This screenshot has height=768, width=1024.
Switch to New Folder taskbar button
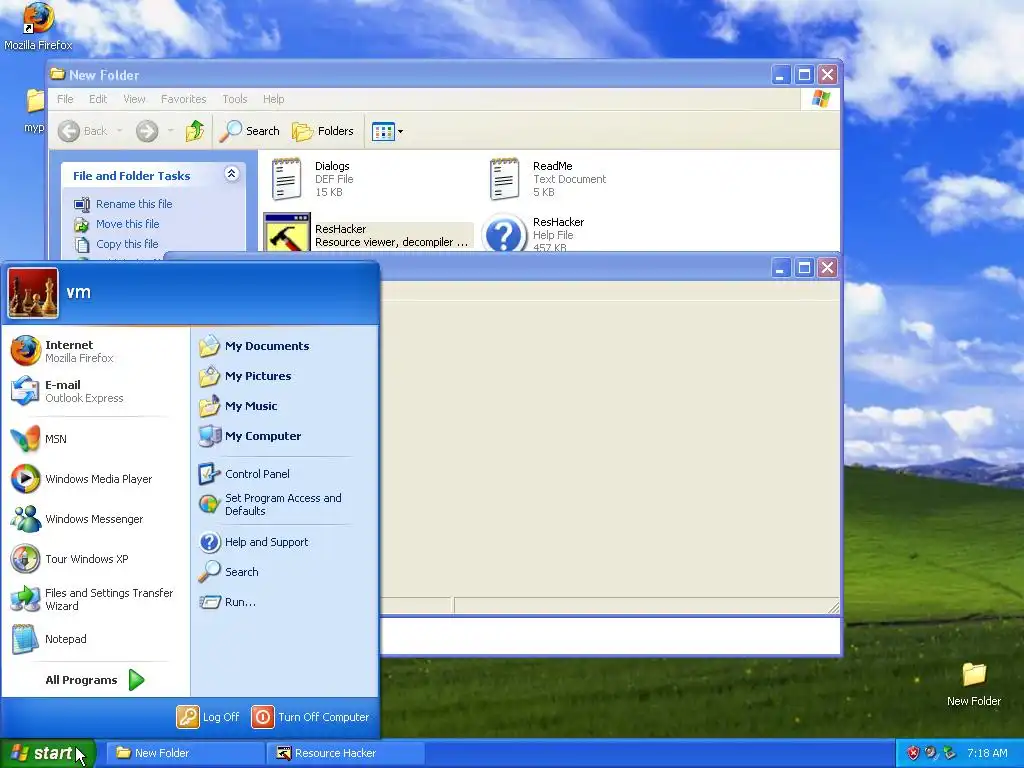point(185,753)
